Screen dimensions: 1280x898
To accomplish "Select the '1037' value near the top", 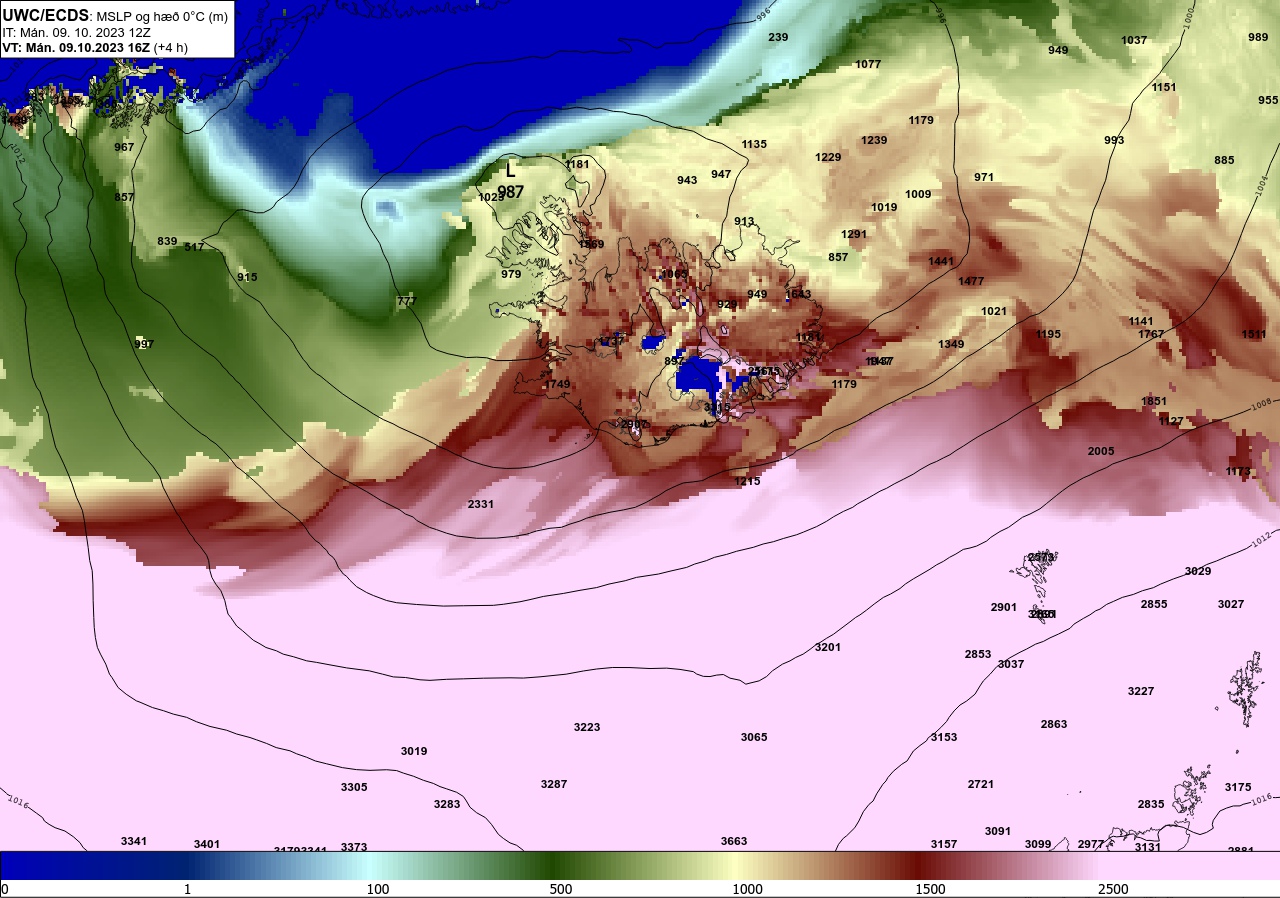I will [x=1134, y=40].
